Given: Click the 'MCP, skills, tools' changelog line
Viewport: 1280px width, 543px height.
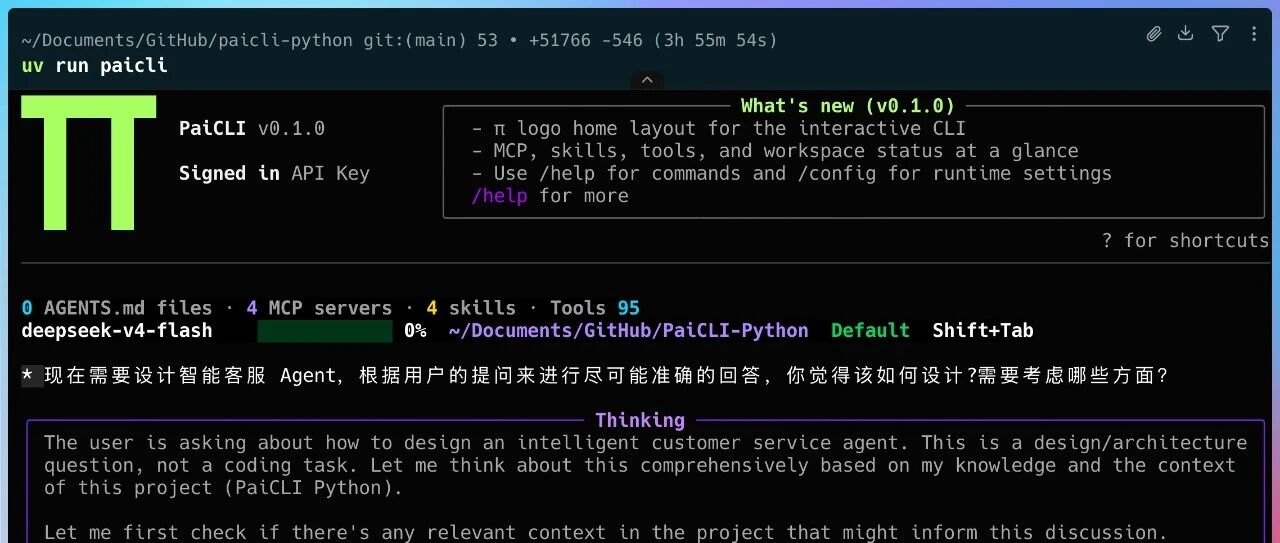Looking at the screenshot, I should [775, 151].
